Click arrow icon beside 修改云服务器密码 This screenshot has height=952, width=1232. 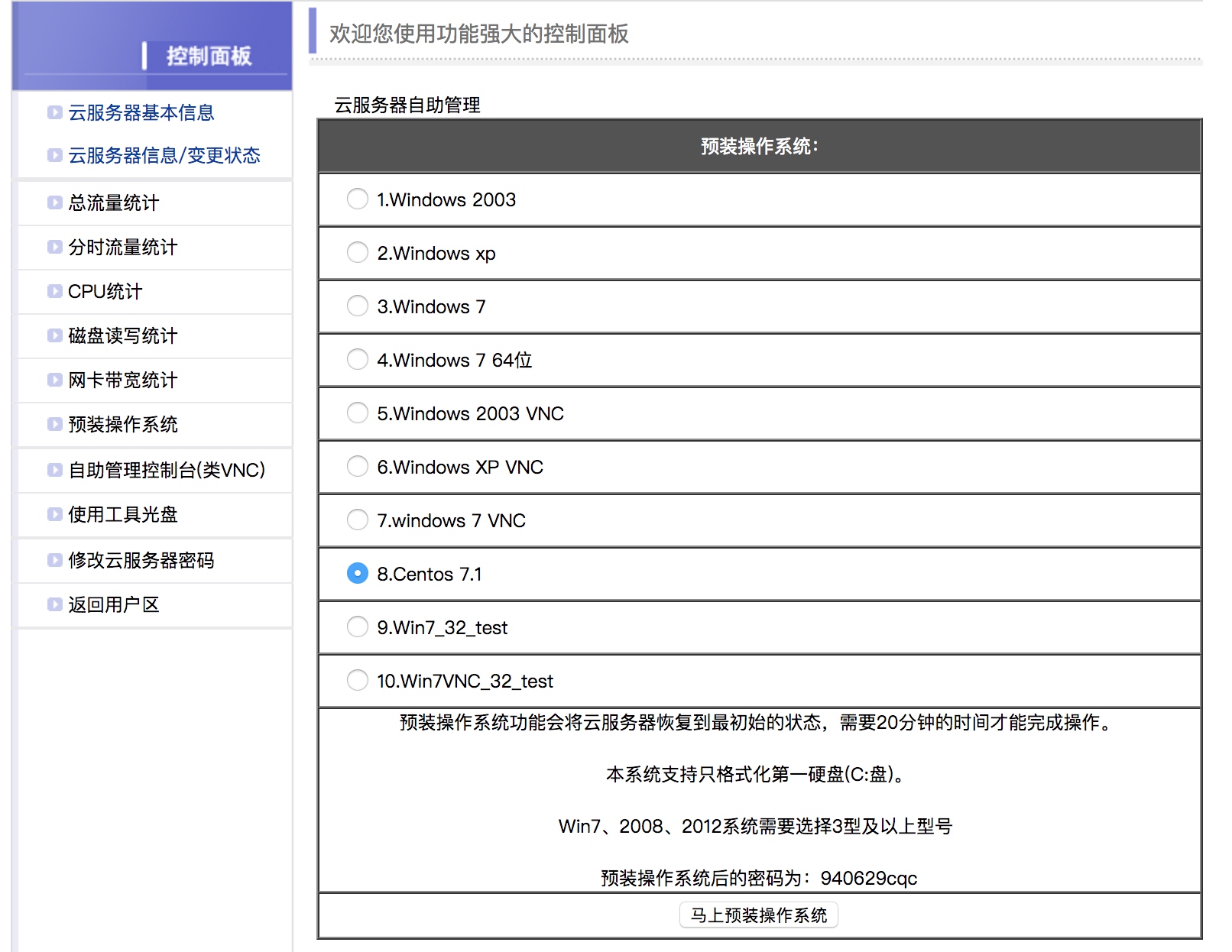click(54, 560)
